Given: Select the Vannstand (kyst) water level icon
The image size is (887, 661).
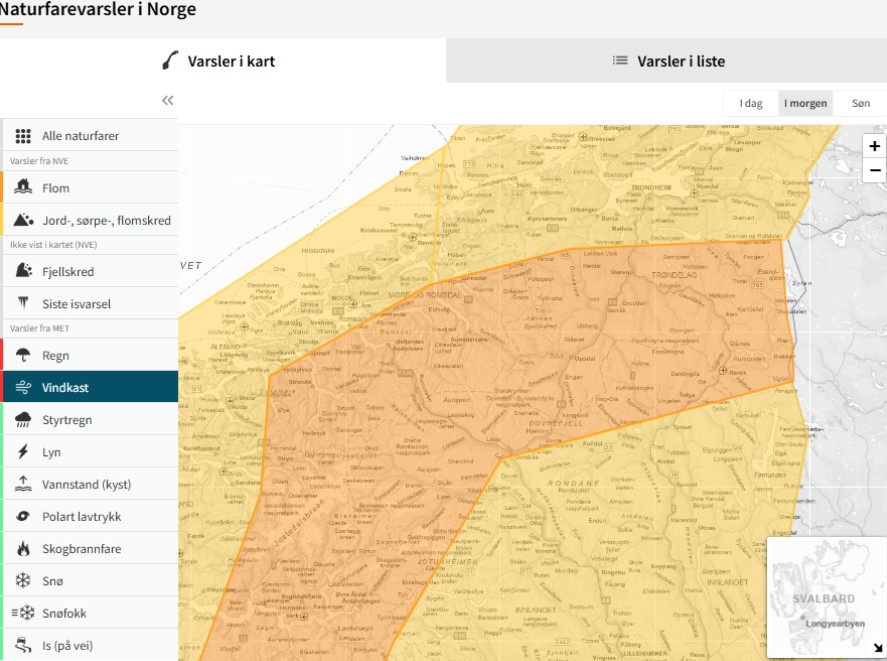Looking at the screenshot, I should click(x=23, y=485).
